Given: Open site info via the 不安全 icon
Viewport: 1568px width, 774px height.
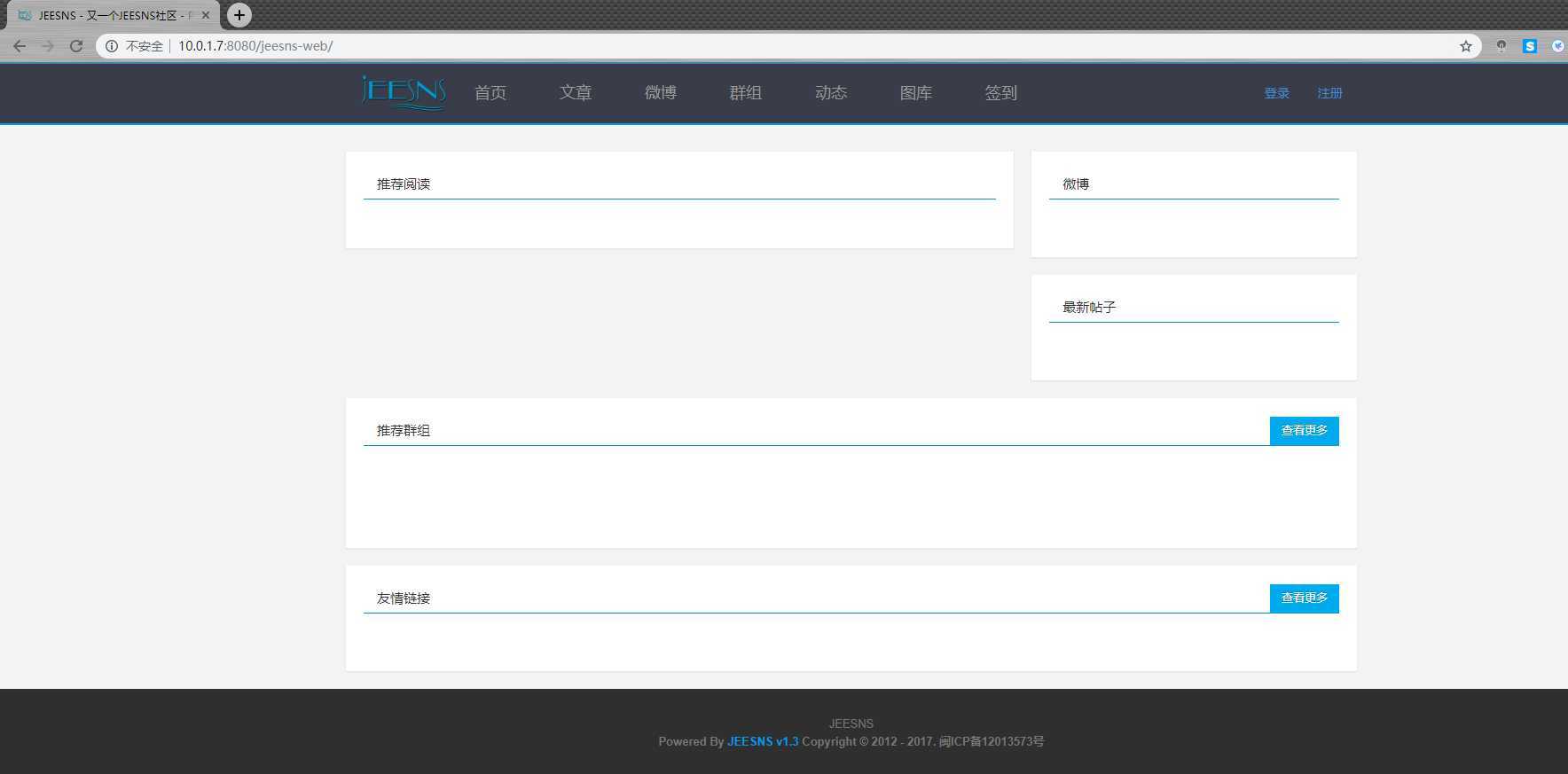Looking at the screenshot, I should (x=112, y=46).
